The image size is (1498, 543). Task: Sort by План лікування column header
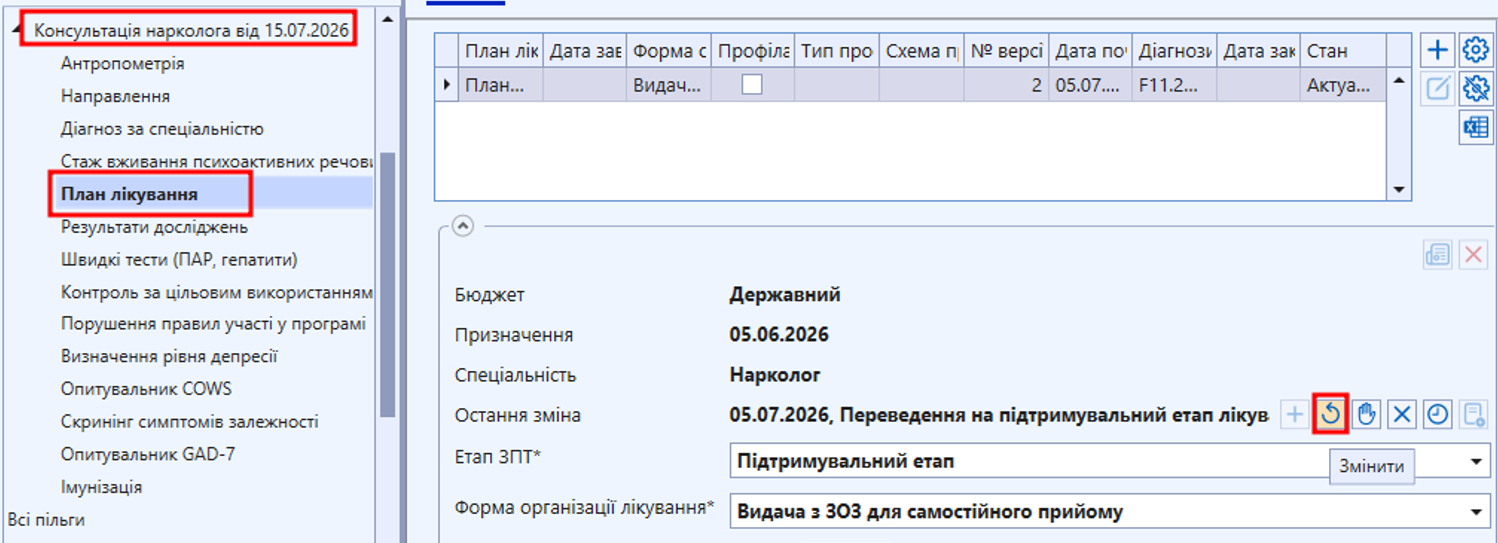(501, 51)
